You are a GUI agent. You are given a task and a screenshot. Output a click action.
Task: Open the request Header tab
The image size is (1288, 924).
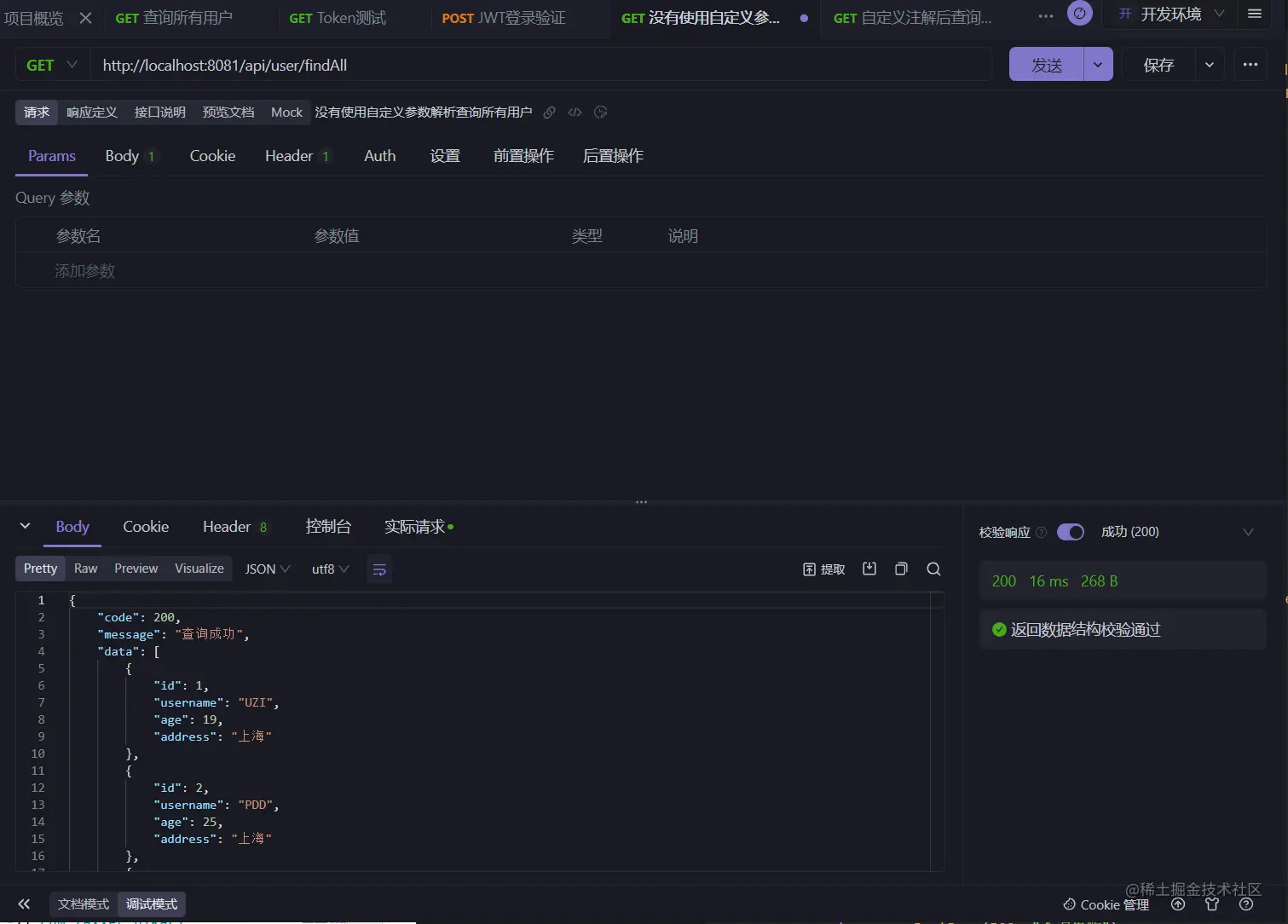[x=297, y=156]
